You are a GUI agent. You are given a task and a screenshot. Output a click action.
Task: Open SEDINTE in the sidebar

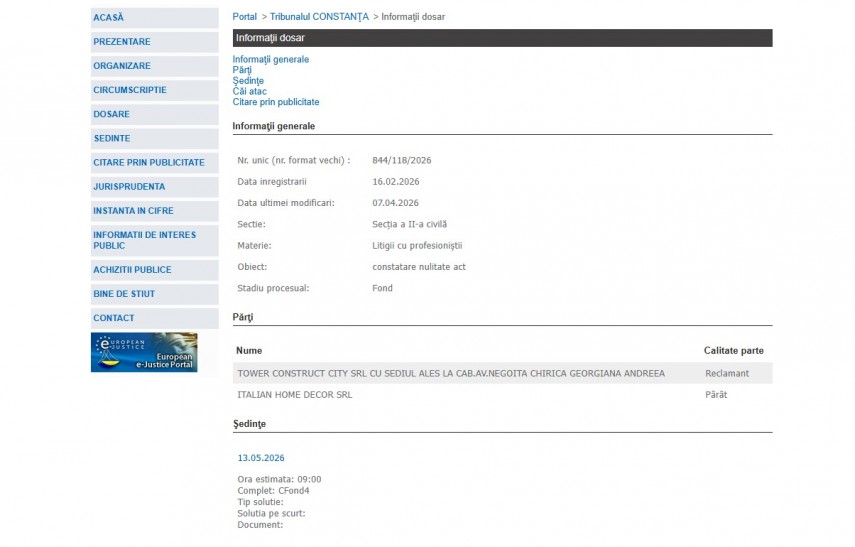[112, 138]
